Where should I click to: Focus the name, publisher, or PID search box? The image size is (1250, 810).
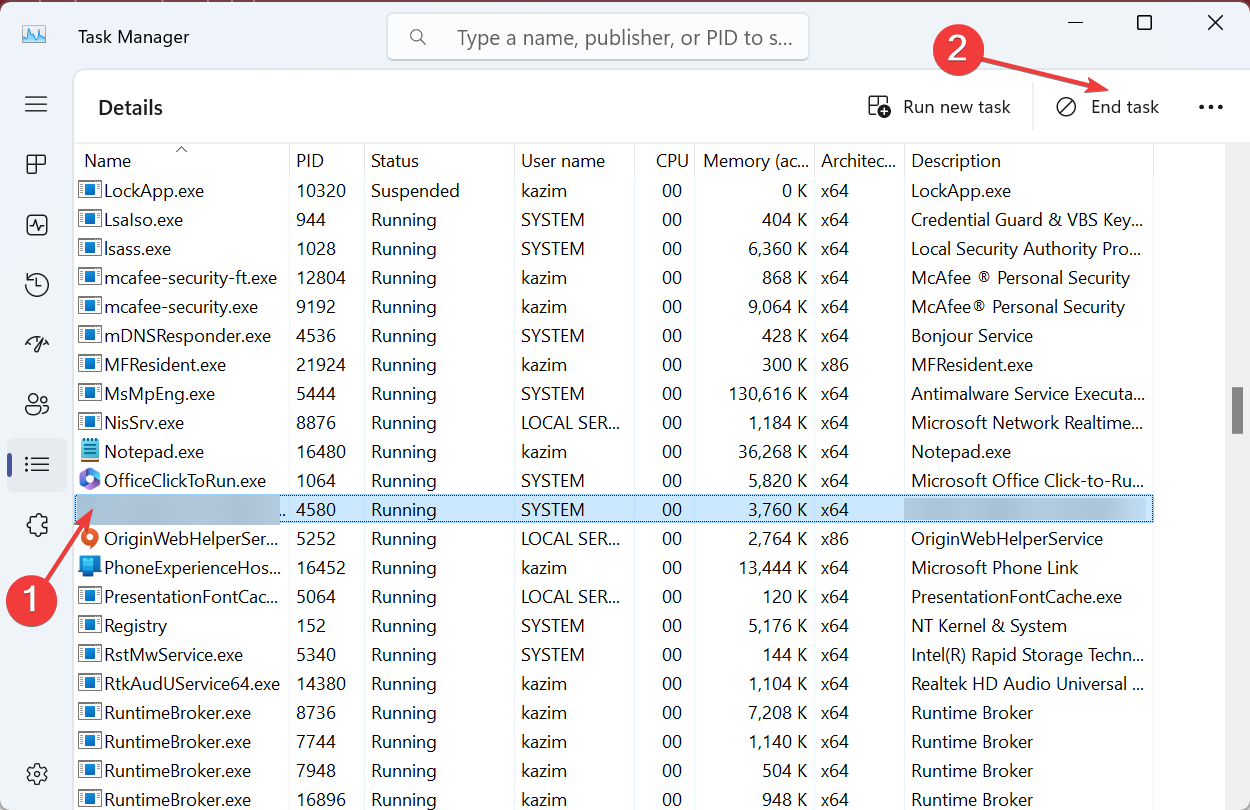click(598, 38)
